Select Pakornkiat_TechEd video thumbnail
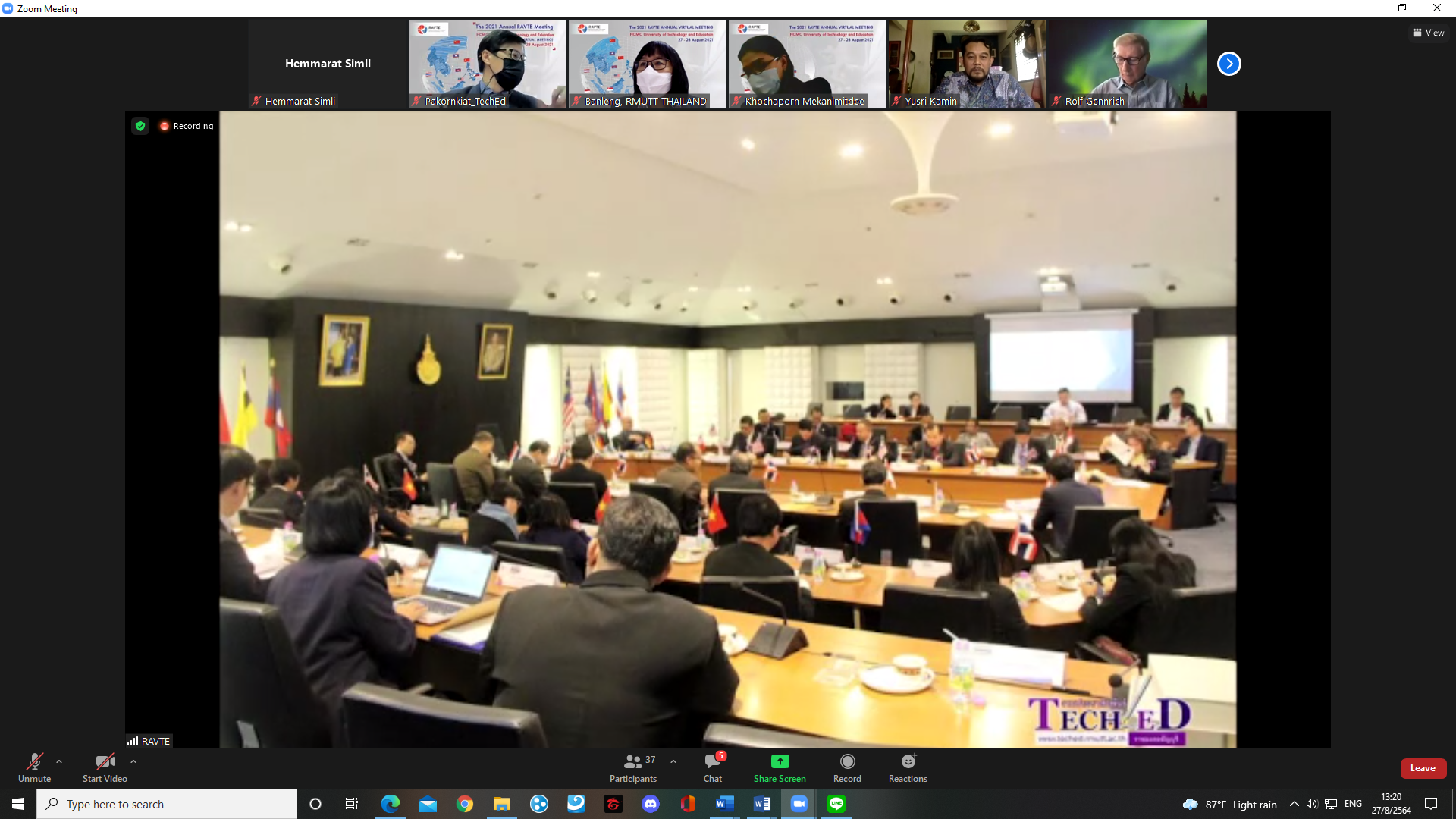The image size is (1456, 819). point(488,64)
